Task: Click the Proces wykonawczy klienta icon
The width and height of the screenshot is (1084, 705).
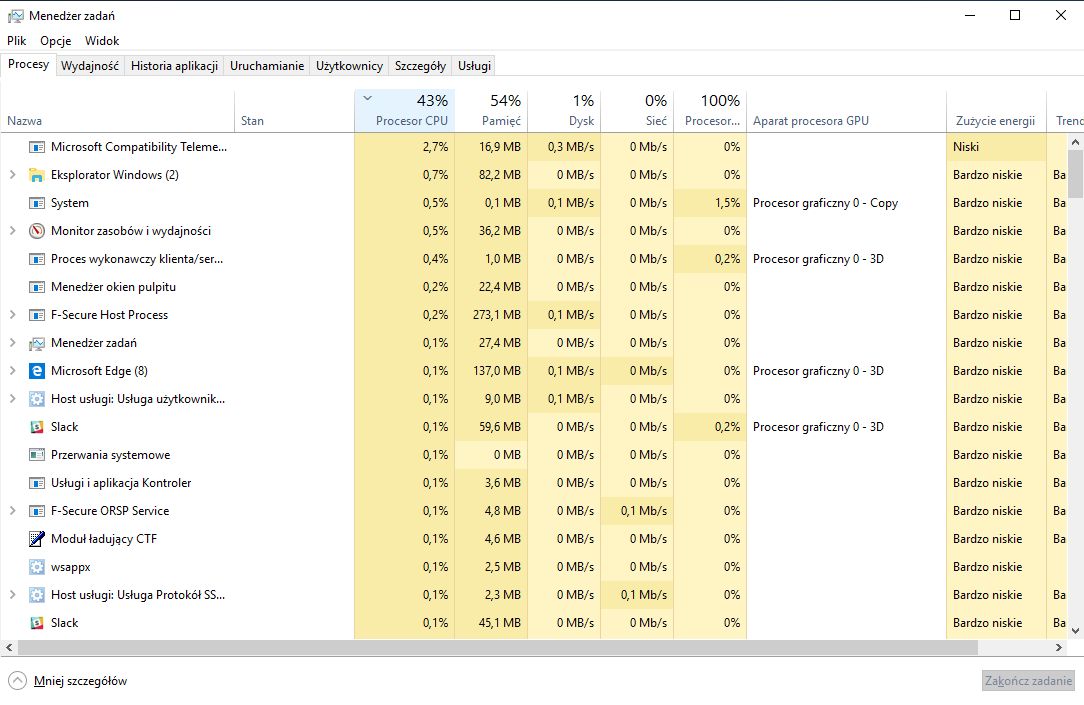Action: click(37, 259)
